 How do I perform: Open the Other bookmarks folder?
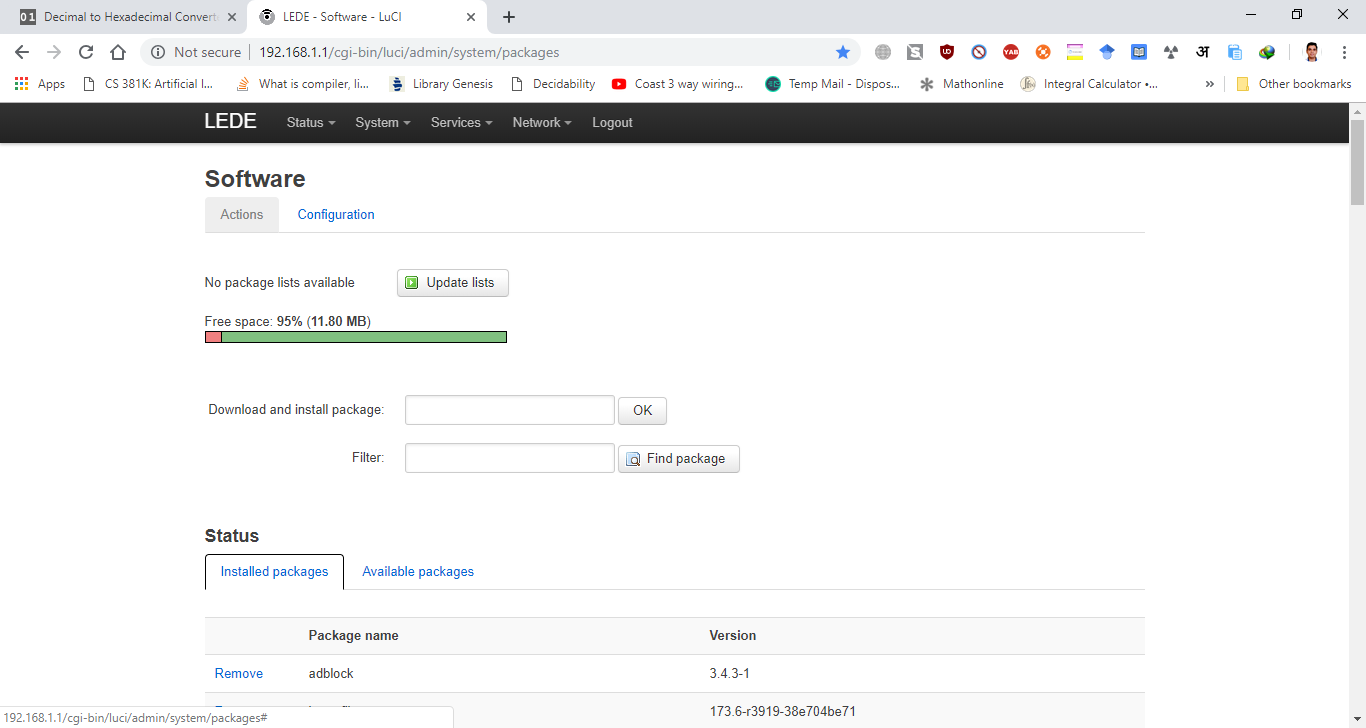pos(1294,84)
